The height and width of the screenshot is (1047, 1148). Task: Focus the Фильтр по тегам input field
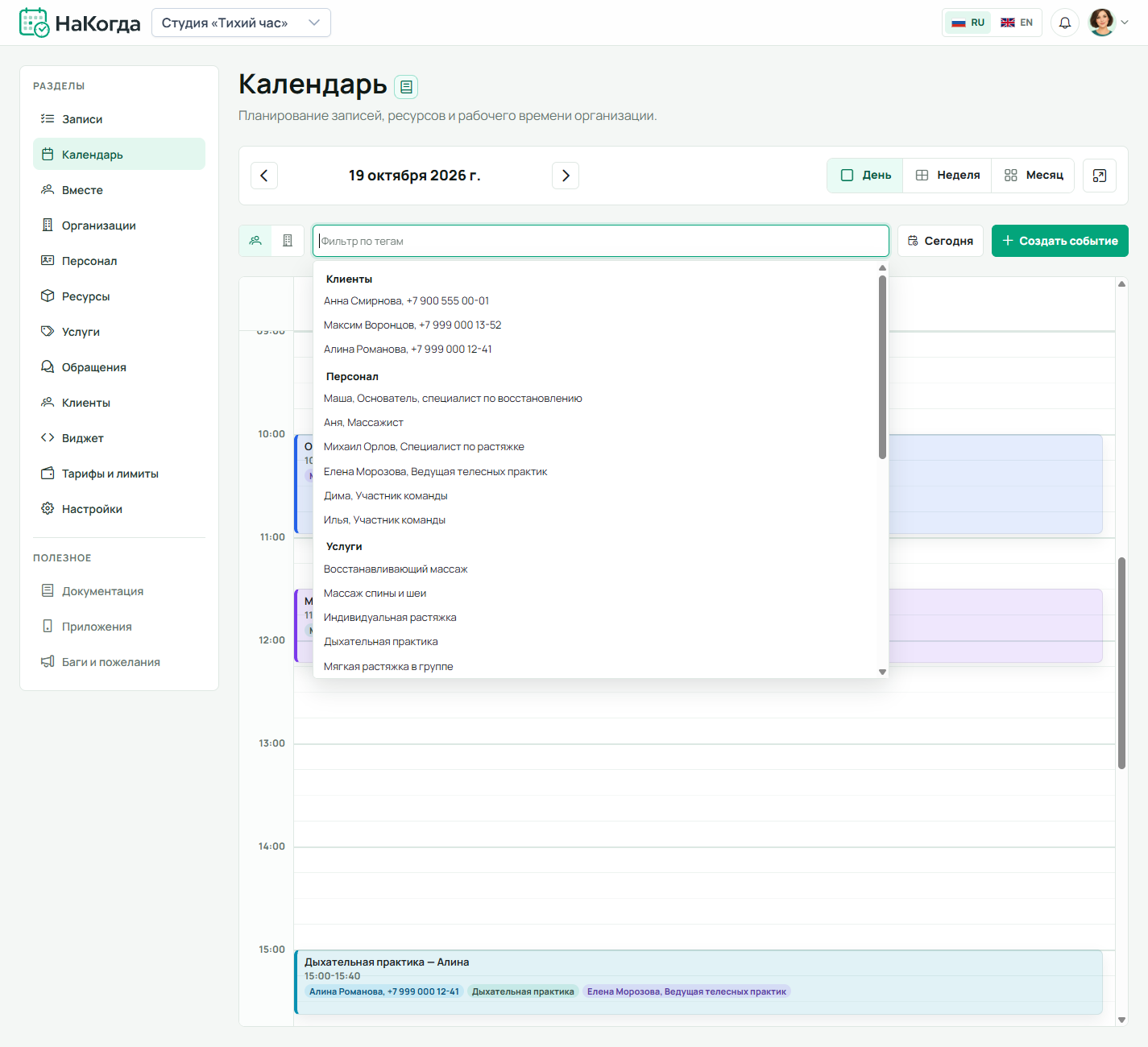click(601, 241)
